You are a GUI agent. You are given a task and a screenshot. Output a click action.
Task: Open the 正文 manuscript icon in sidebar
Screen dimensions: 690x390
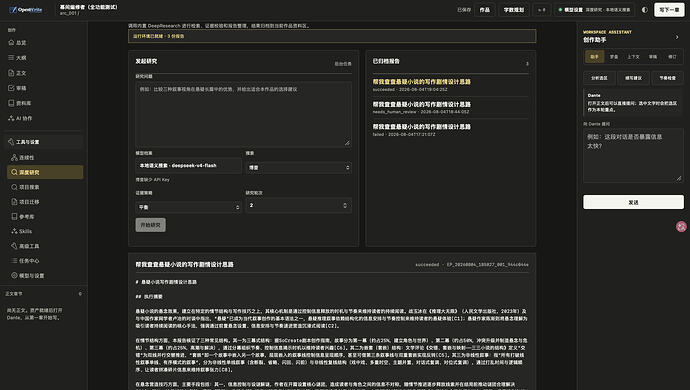(x=11, y=73)
